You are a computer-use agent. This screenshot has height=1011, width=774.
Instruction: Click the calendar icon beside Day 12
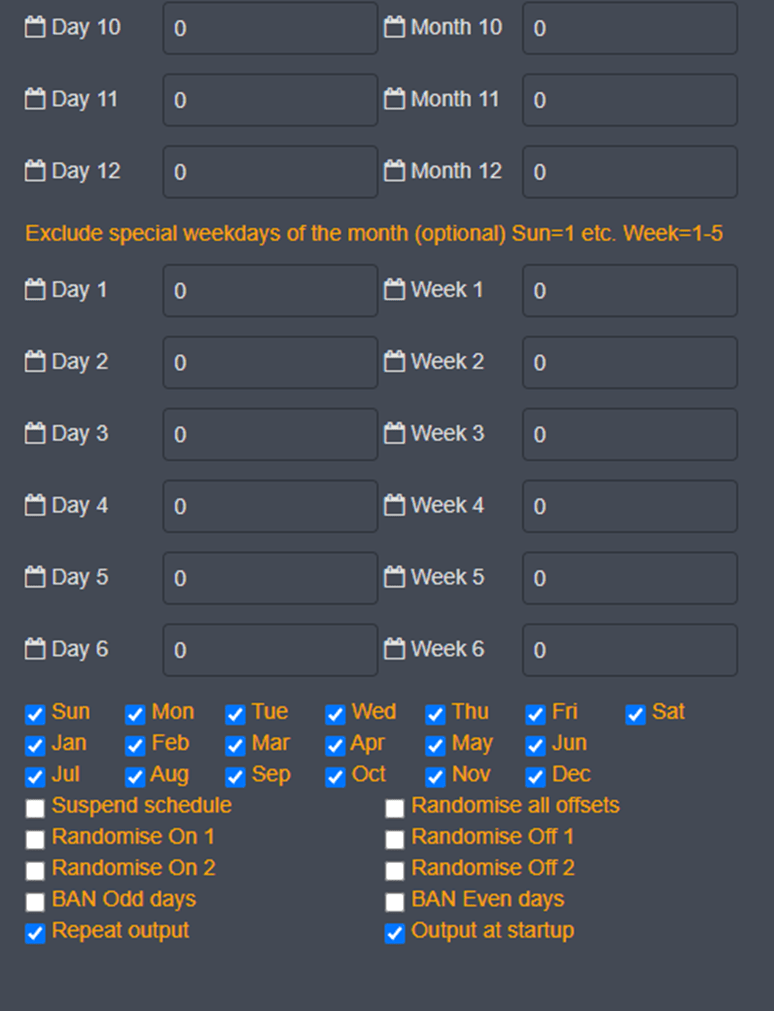click(x=35, y=172)
